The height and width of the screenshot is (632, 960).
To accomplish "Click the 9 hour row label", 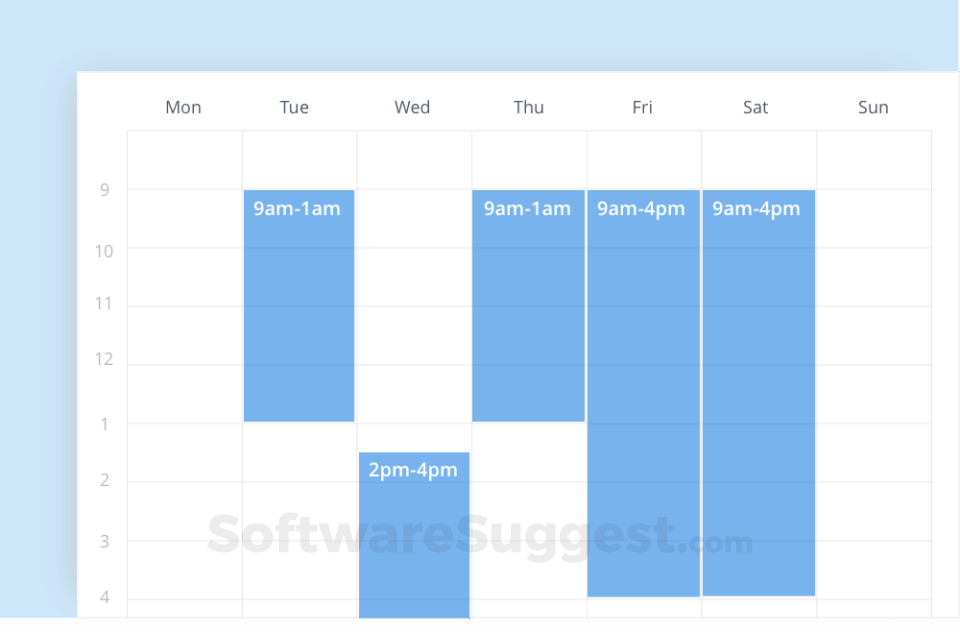I will pos(104,190).
